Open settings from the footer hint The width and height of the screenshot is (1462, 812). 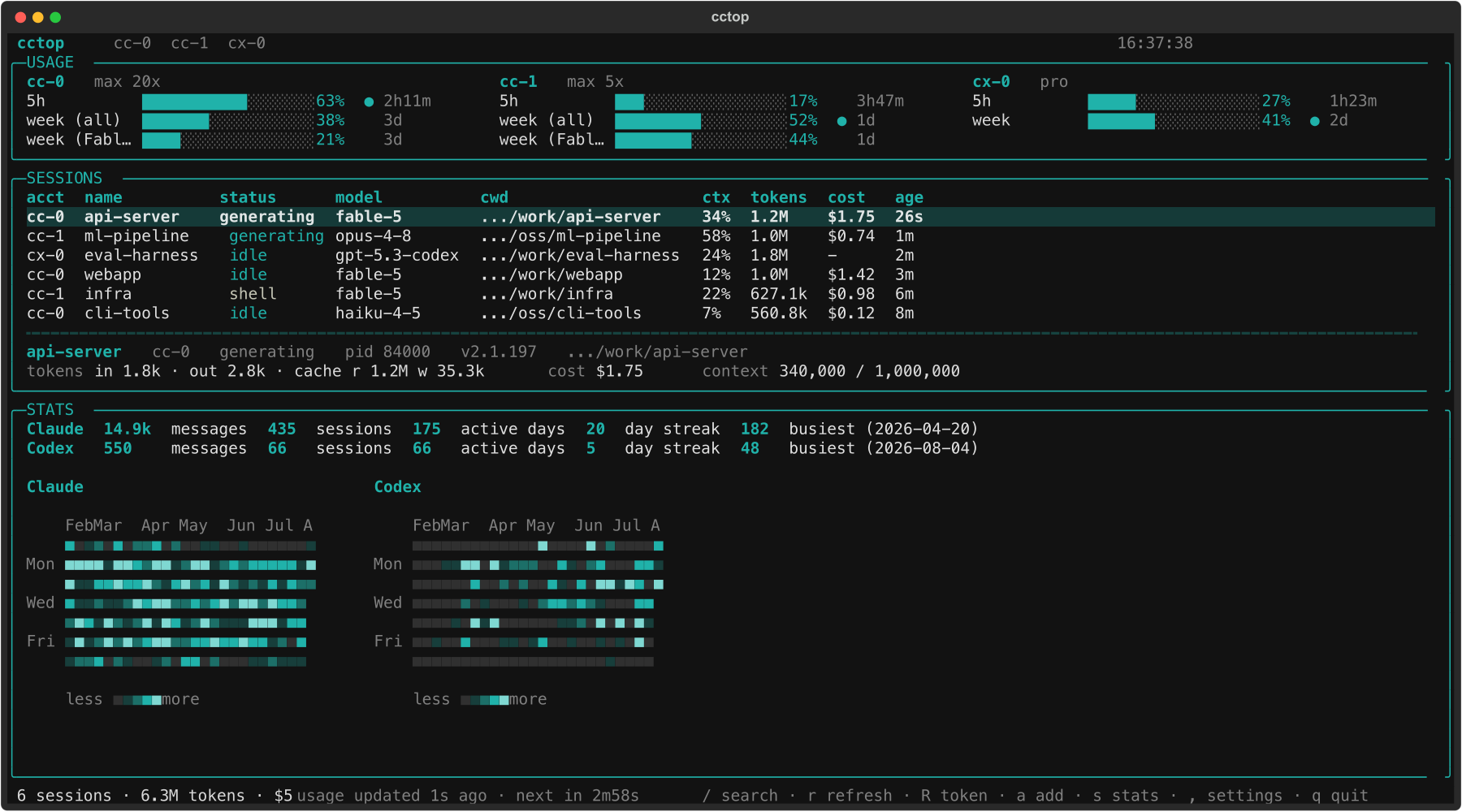click(1235, 796)
